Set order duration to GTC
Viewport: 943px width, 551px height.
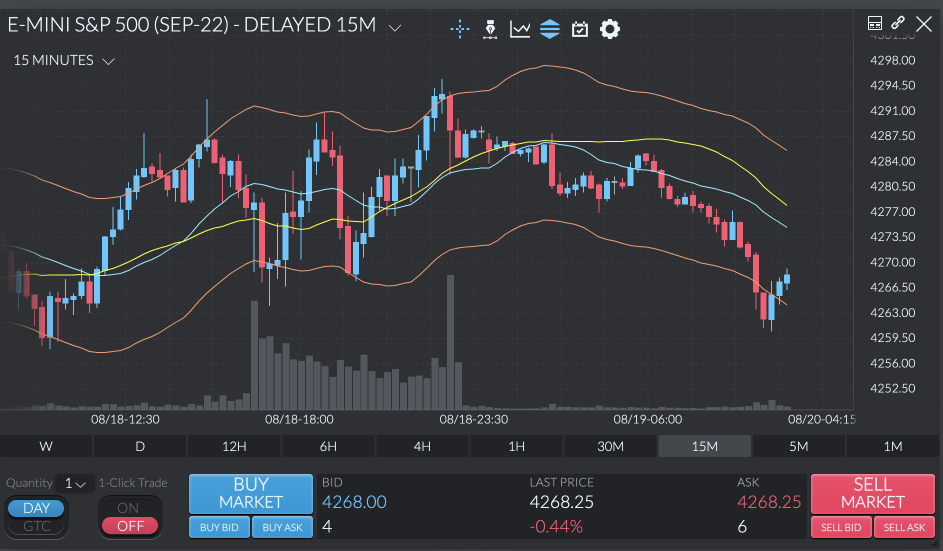(36, 526)
